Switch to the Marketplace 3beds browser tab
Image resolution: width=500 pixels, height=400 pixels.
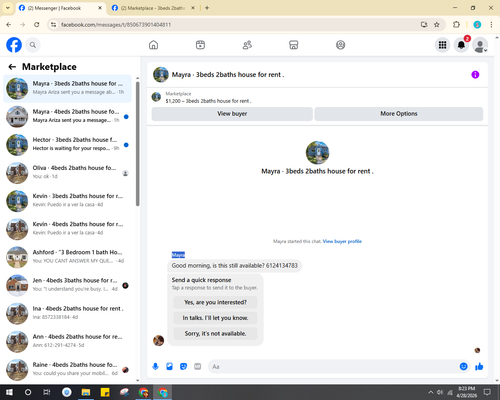153,8
